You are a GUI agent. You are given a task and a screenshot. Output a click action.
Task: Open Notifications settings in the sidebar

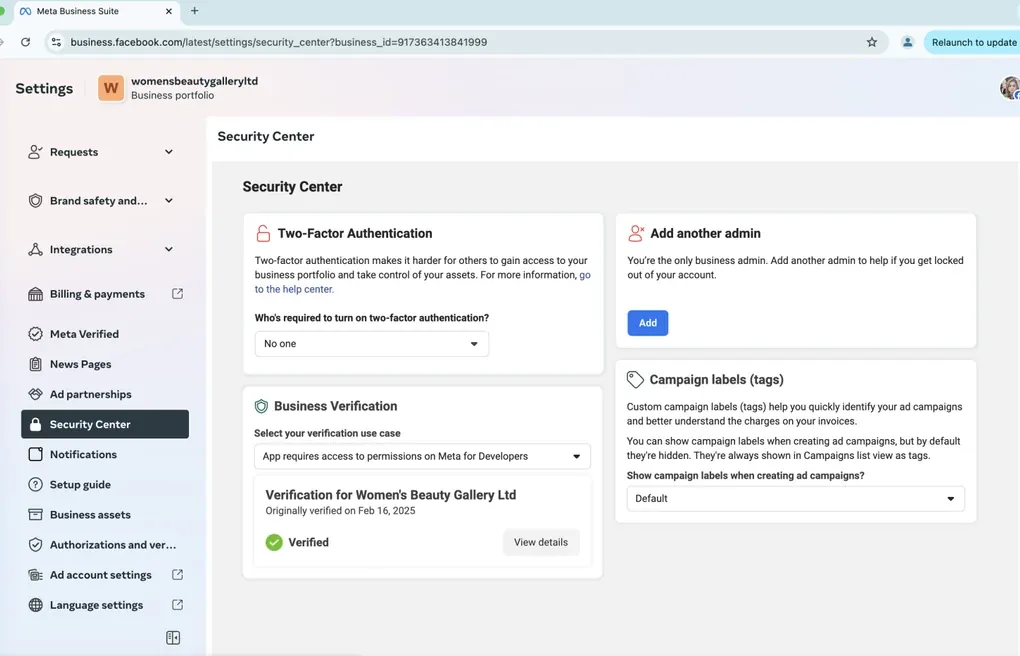[x=105, y=454]
